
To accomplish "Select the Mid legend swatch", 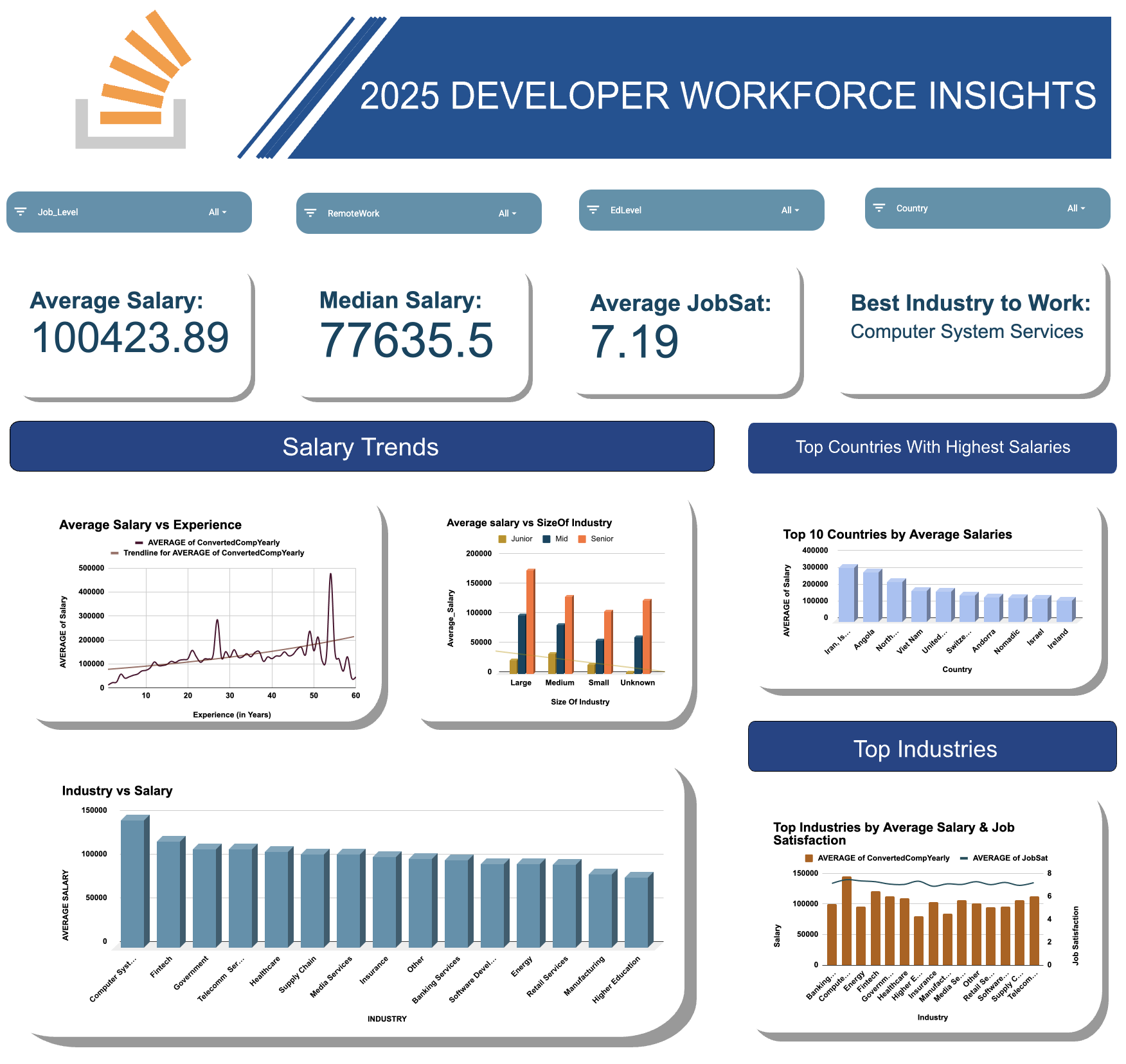I will click(x=546, y=539).
